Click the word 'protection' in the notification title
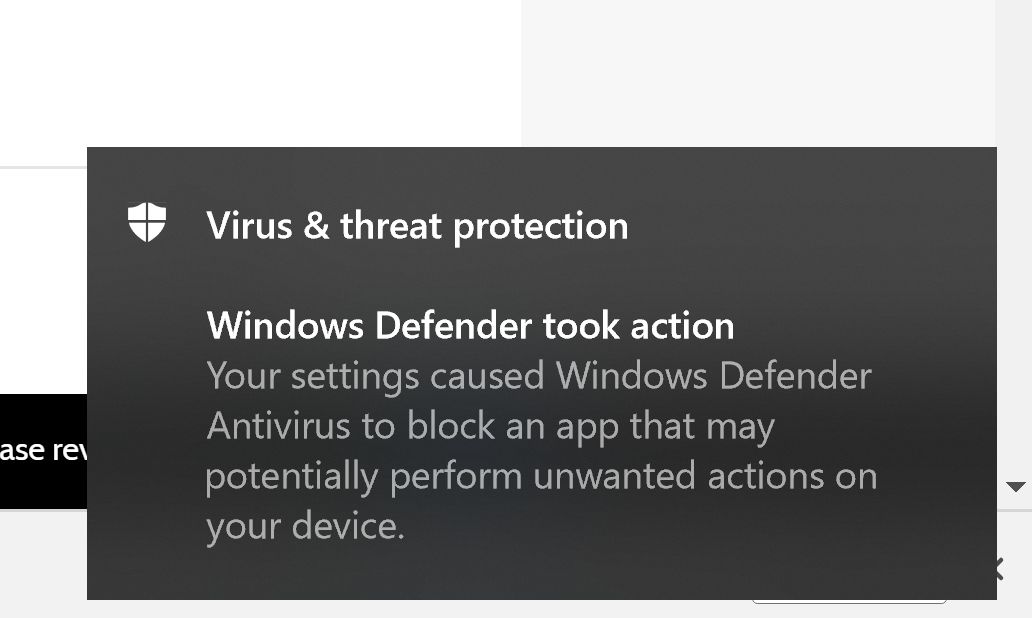The width and height of the screenshot is (1032, 618). 541,226
